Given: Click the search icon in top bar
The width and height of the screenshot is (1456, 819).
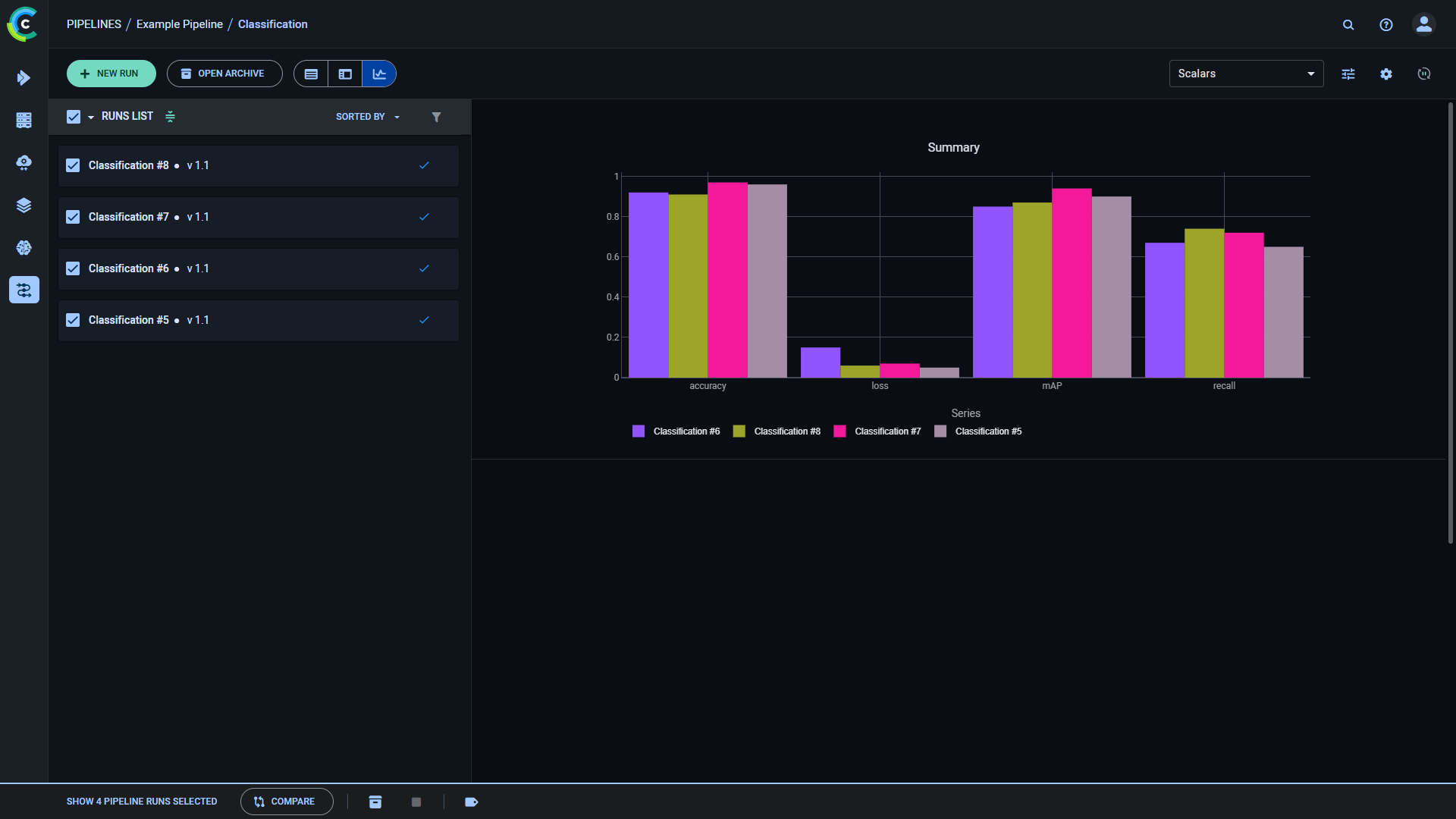Looking at the screenshot, I should coord(1348,24).
